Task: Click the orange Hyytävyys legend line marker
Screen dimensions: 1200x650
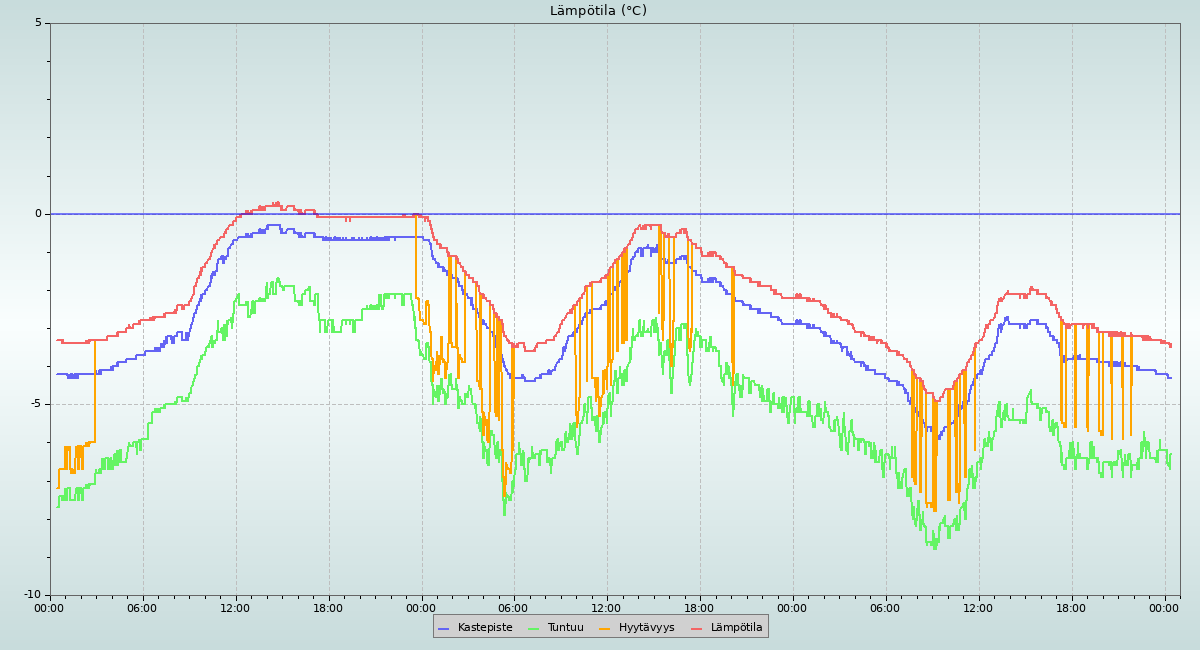Action: point(605,628)
